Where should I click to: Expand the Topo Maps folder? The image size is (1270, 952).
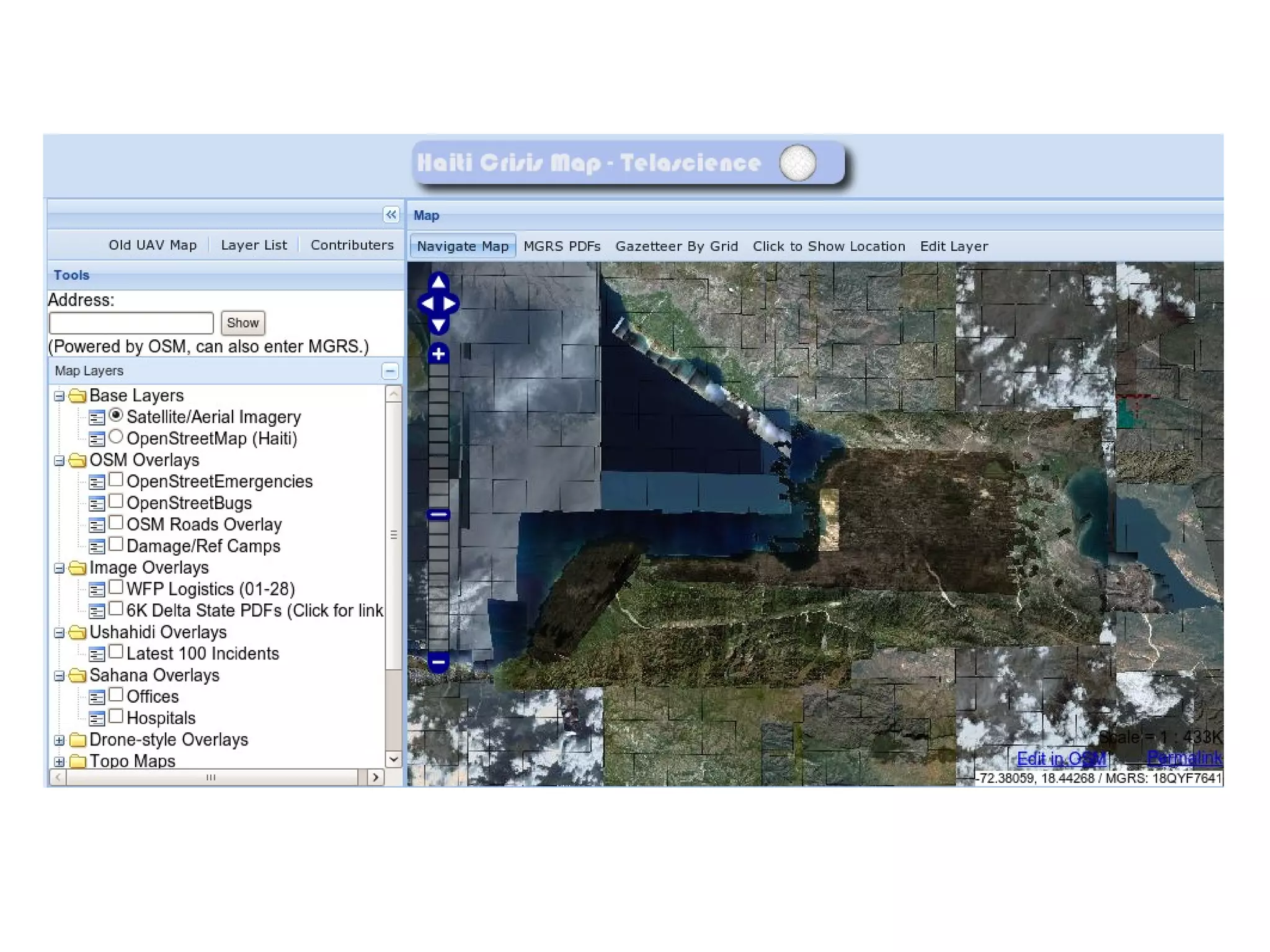pos(59,761)
